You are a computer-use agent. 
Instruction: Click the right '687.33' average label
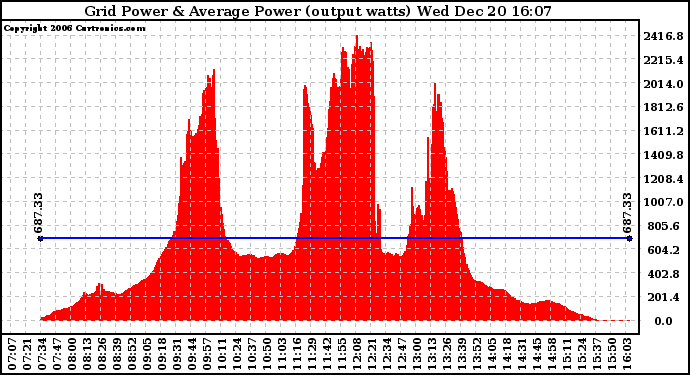tap(627, 213)
